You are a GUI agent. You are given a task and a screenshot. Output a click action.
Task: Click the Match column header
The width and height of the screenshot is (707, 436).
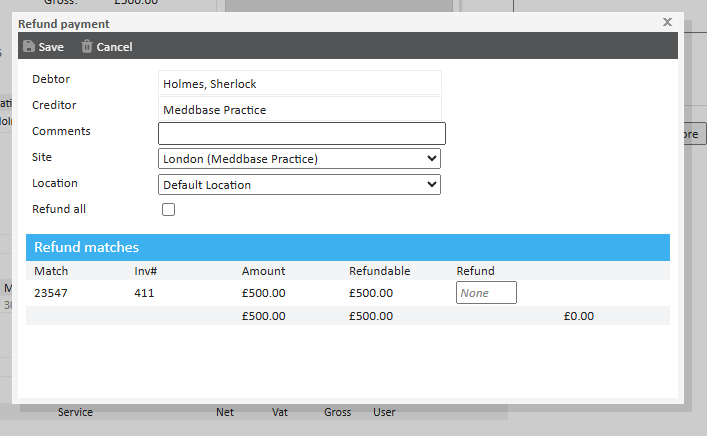coord(50,271)
